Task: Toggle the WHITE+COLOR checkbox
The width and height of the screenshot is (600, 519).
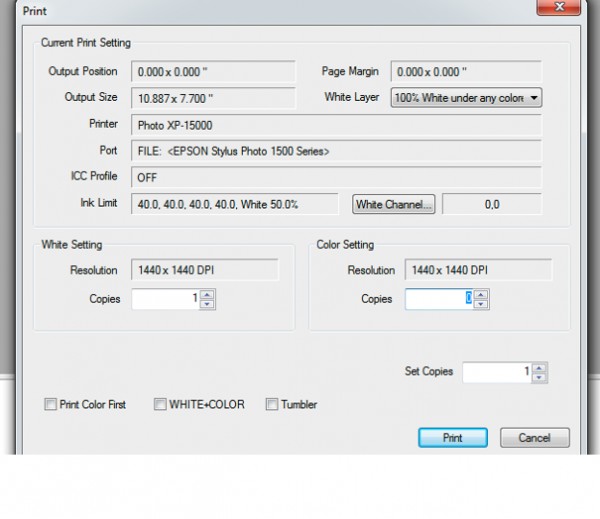Action: pos(160,405)
